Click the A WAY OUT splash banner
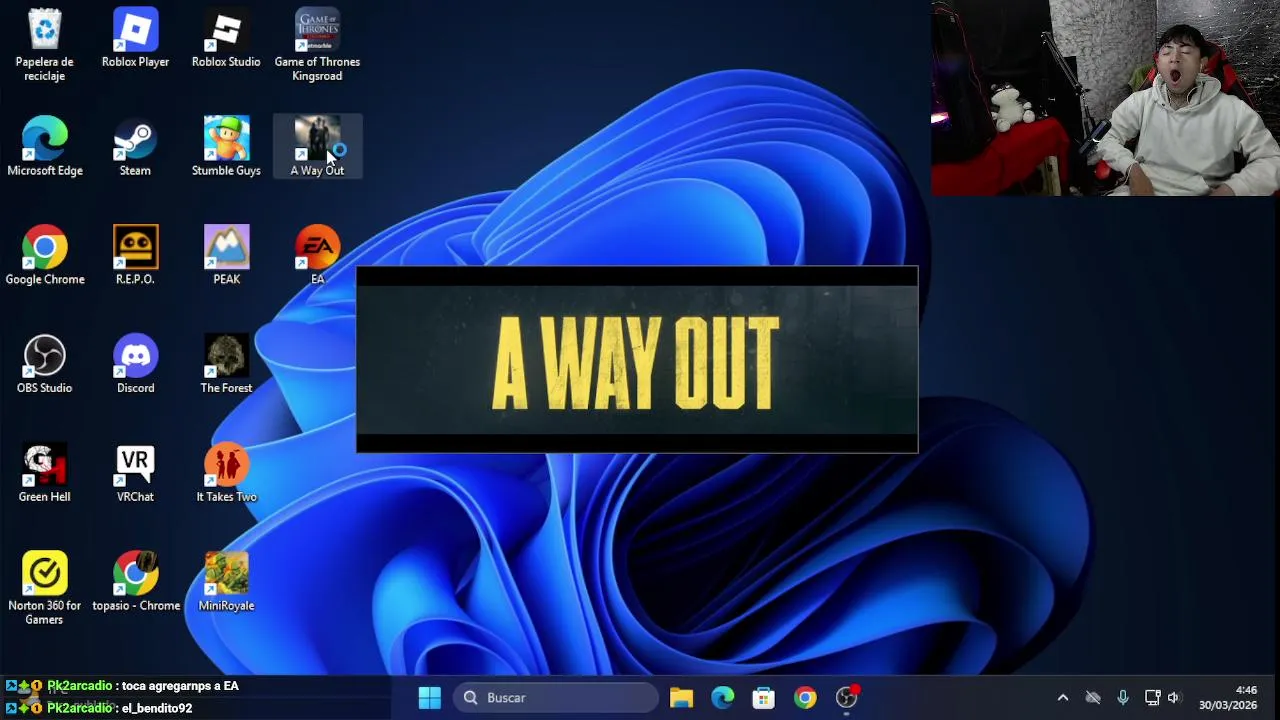Viewport: 1280px width, 720px height. coord(637,360)
